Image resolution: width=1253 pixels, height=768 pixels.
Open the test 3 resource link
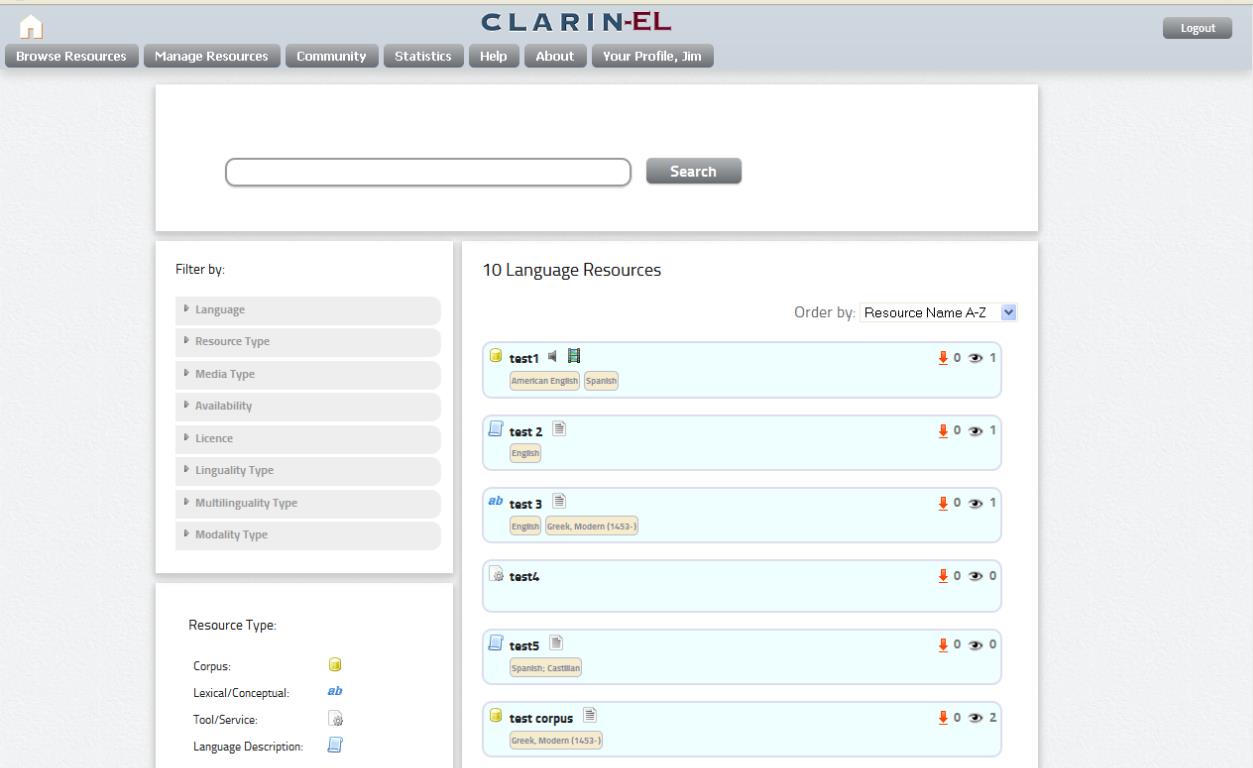[528, 502]
